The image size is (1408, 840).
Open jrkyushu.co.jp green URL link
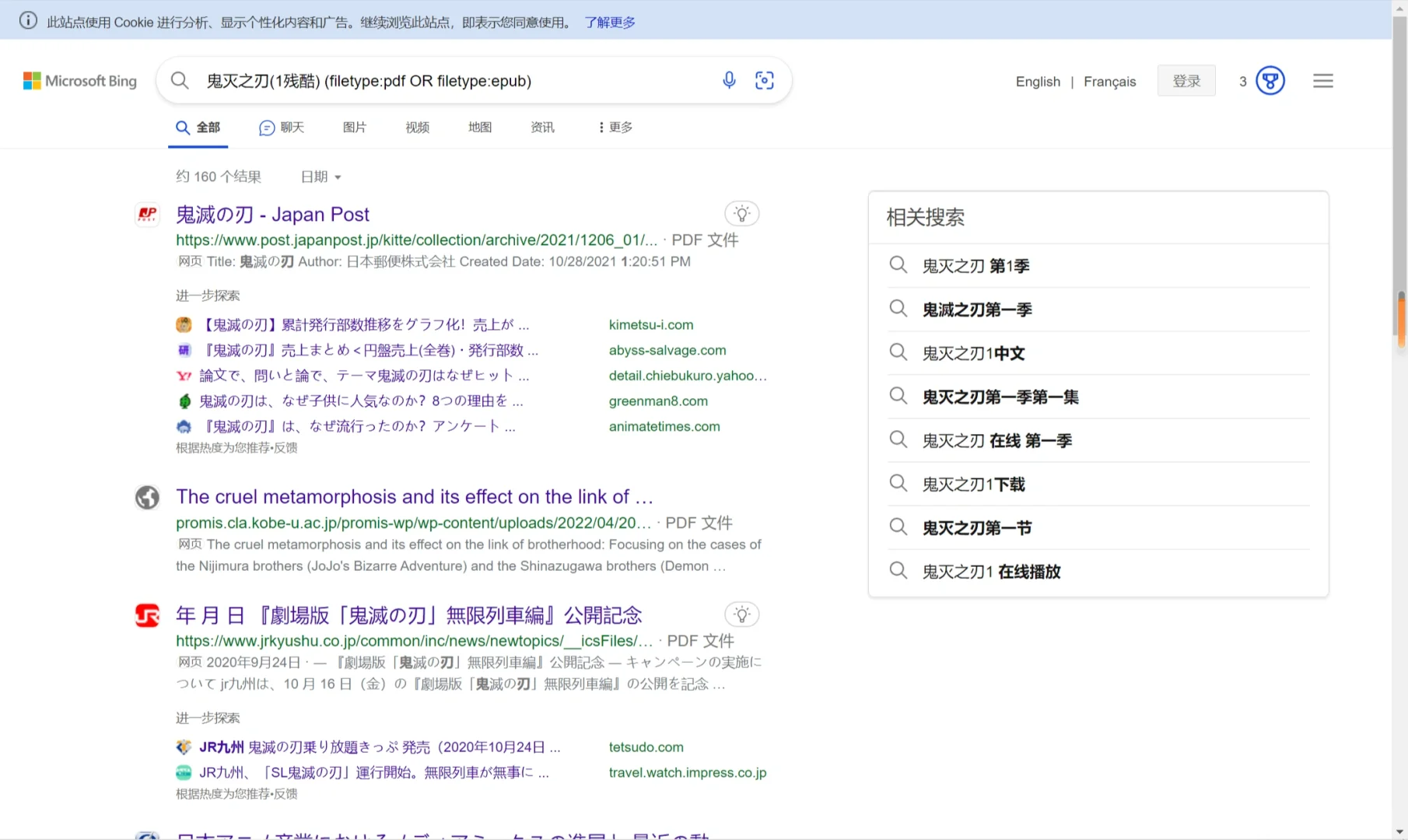point(415,641)
